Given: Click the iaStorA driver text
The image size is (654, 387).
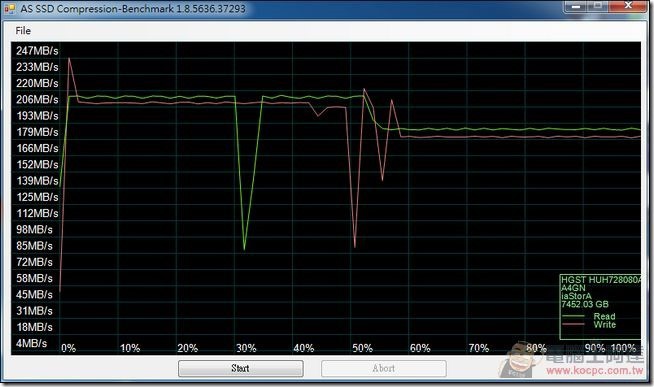Looking at the screenshot, I should coord(576,296).
